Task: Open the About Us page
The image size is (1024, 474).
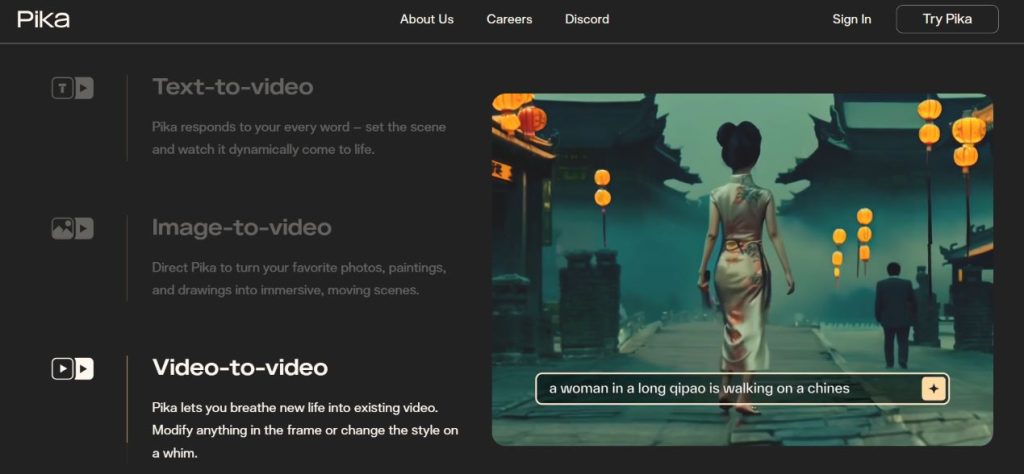Action: click(x=426, y=19)
